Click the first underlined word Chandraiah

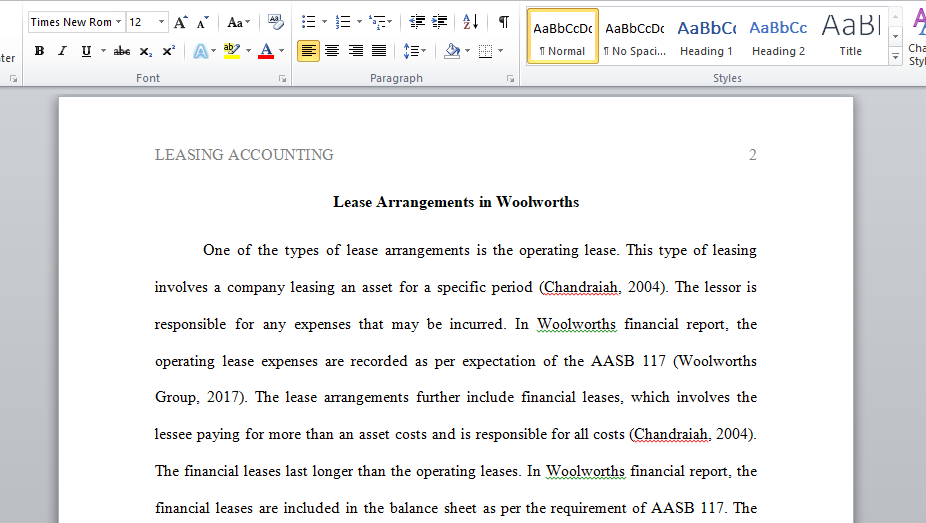[x=581, y=287]
